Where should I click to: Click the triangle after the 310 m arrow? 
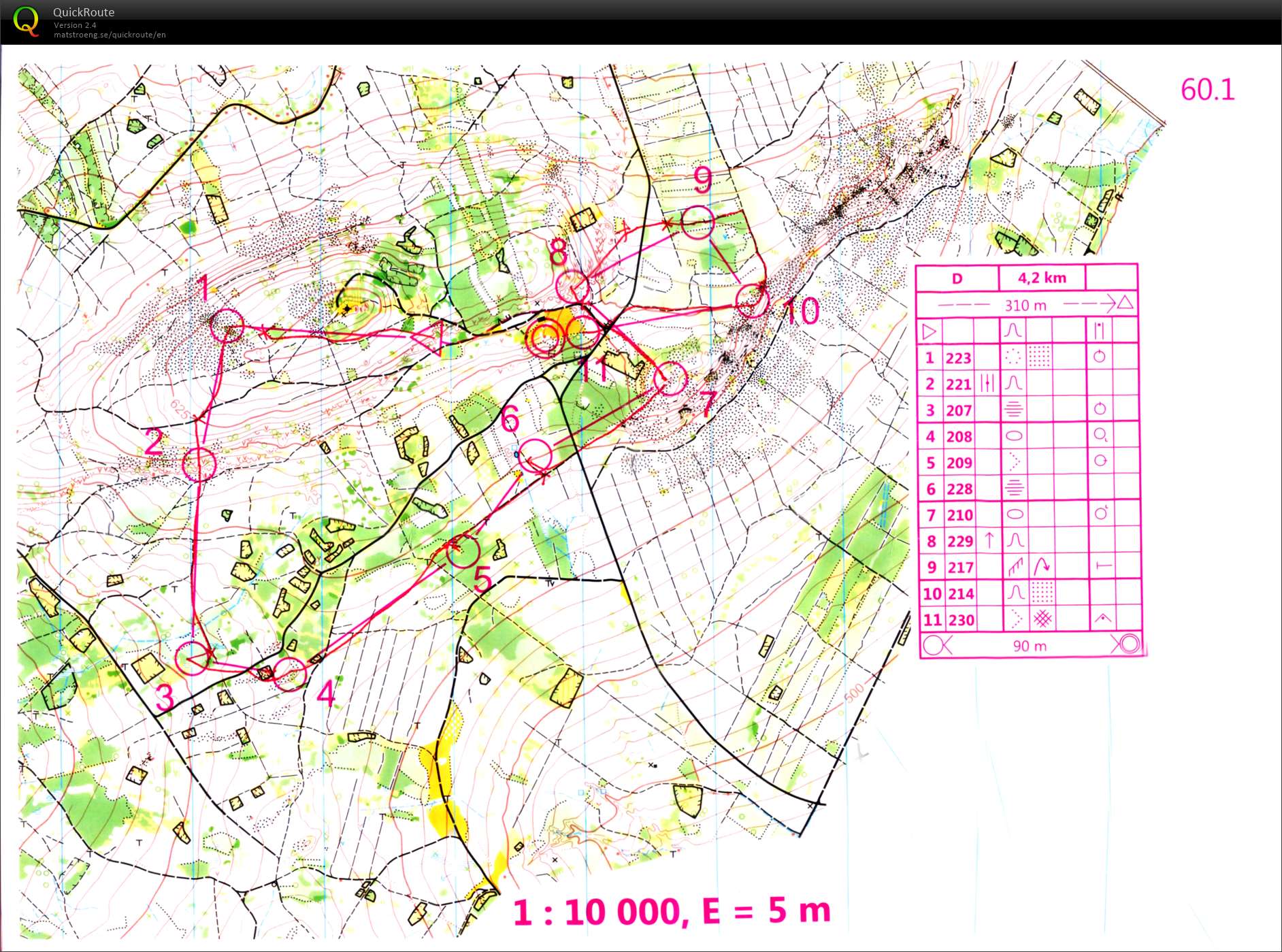1125,303
